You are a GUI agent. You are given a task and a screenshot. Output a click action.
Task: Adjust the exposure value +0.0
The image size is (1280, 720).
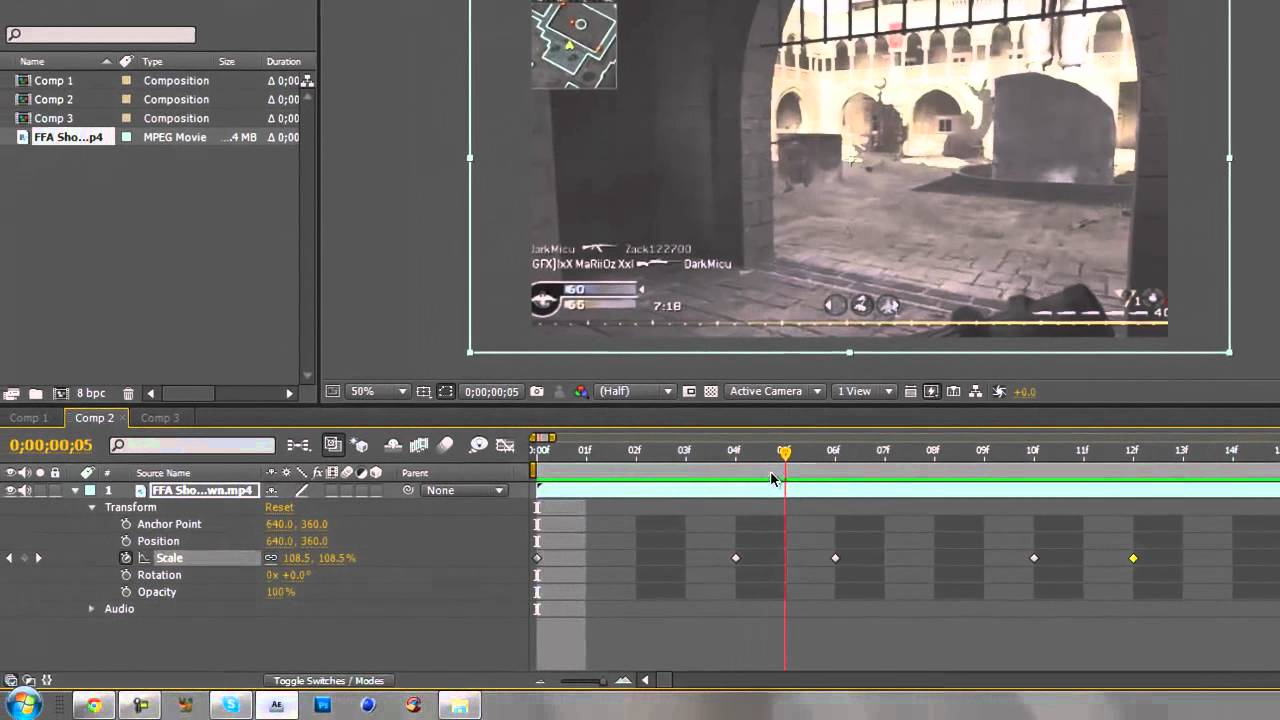1025,392
